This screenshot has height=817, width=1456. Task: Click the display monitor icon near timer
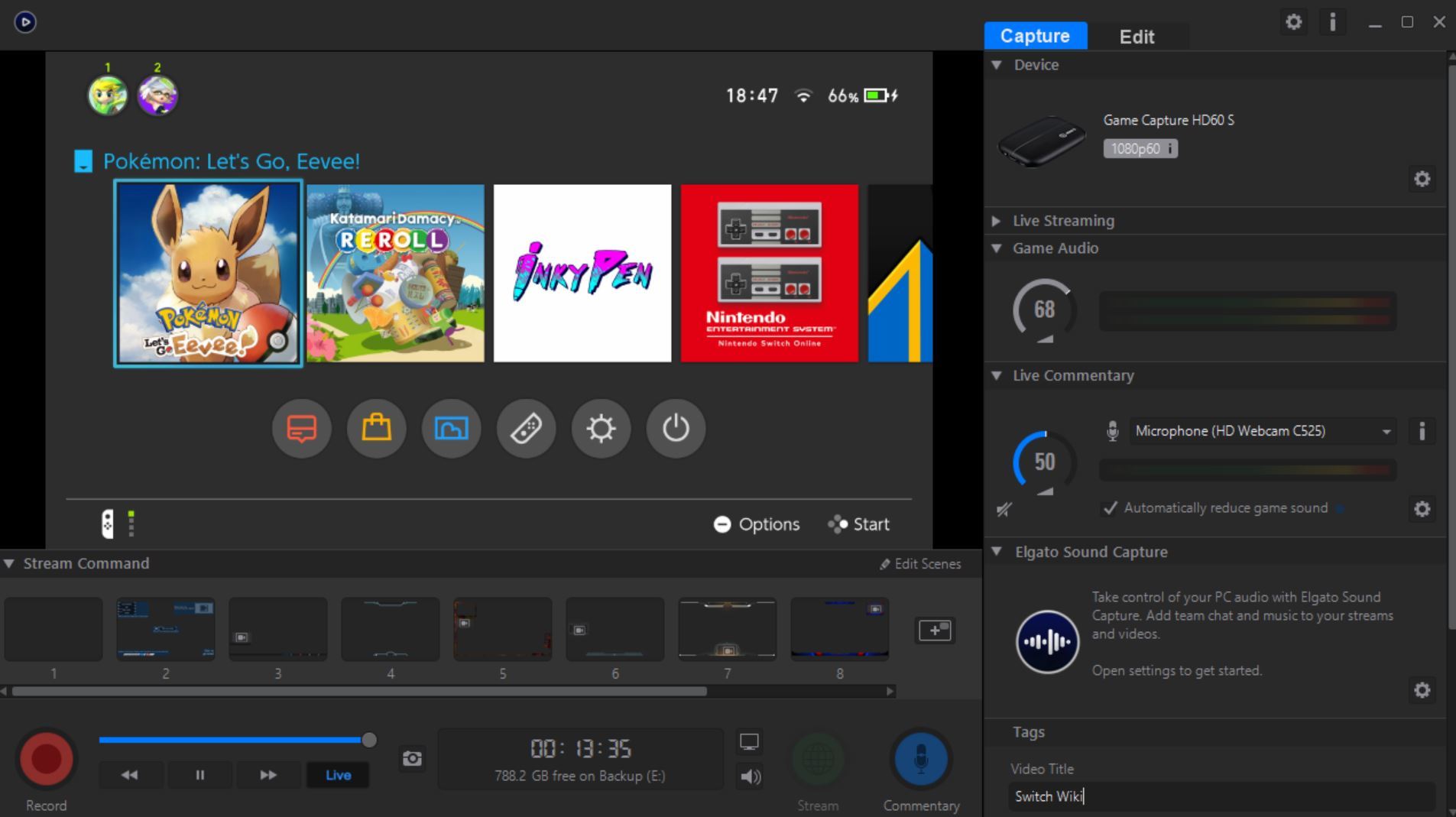749,741
